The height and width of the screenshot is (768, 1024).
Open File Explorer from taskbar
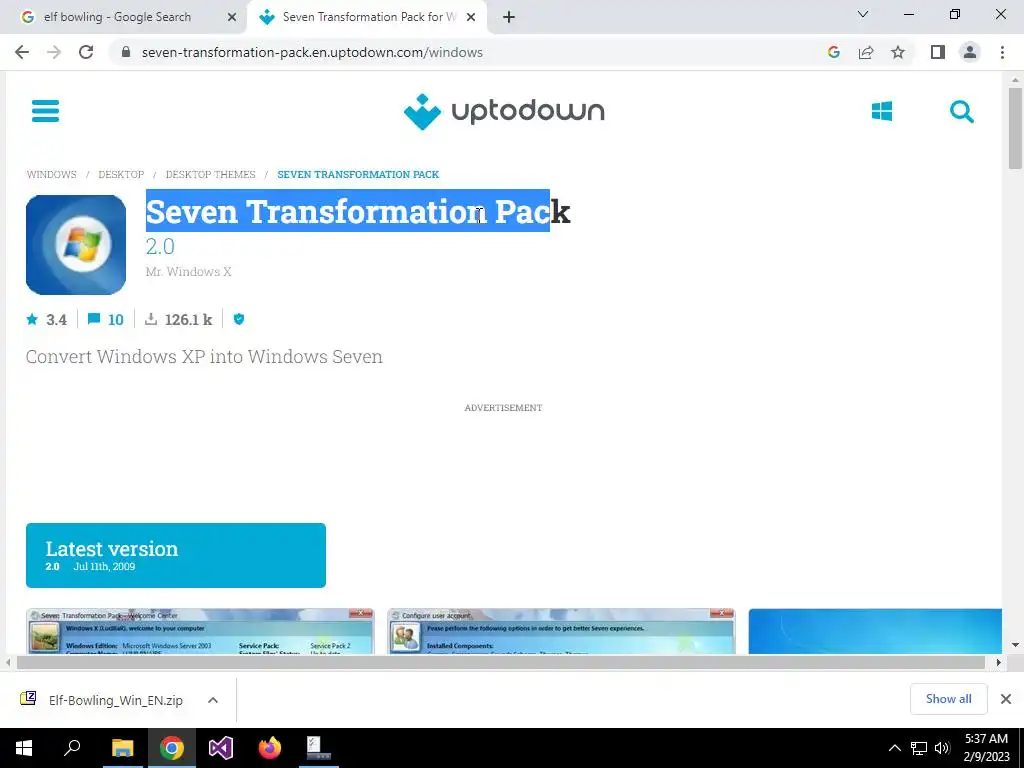pos(122,748)
